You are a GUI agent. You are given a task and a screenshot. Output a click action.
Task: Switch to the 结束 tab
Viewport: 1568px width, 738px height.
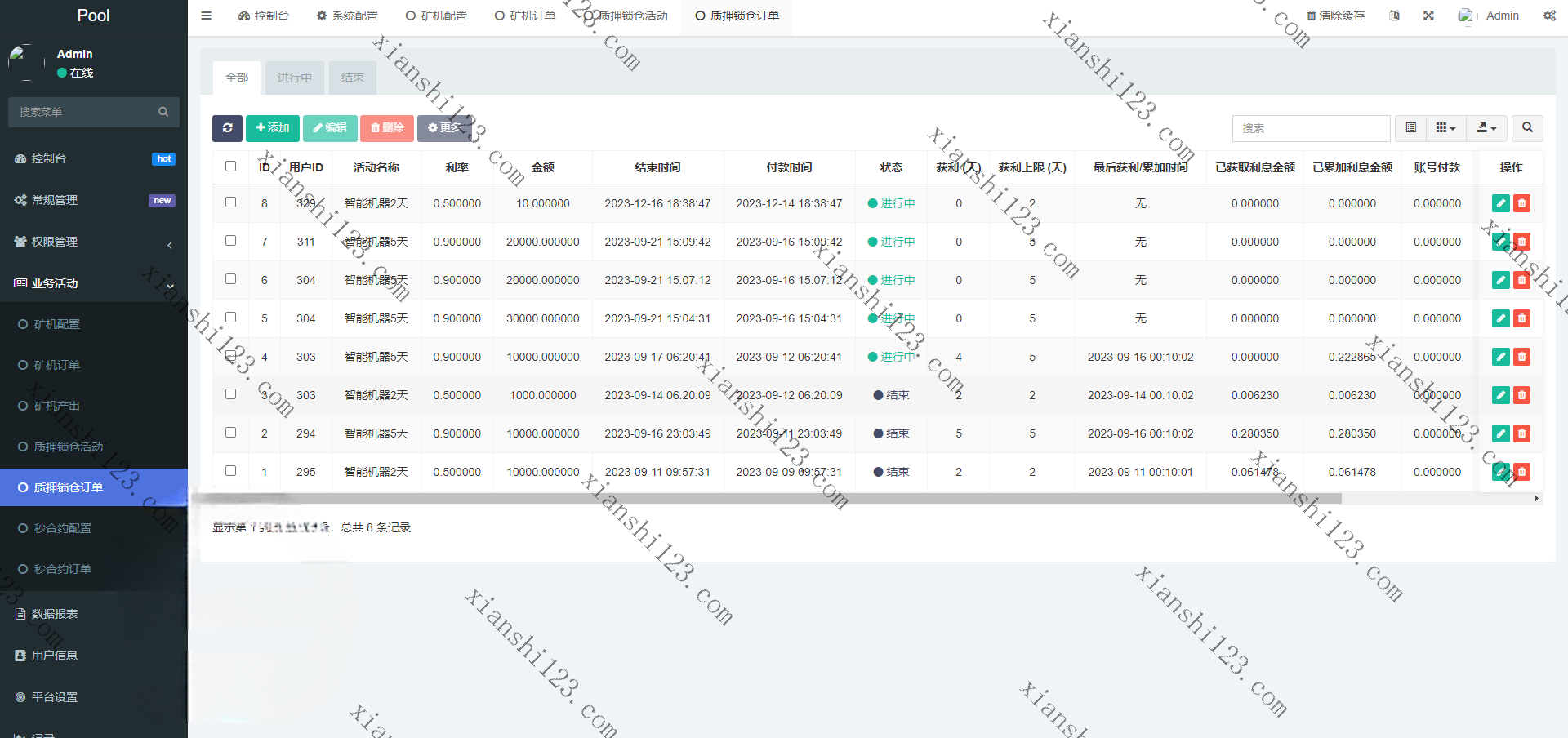(353, 78)
